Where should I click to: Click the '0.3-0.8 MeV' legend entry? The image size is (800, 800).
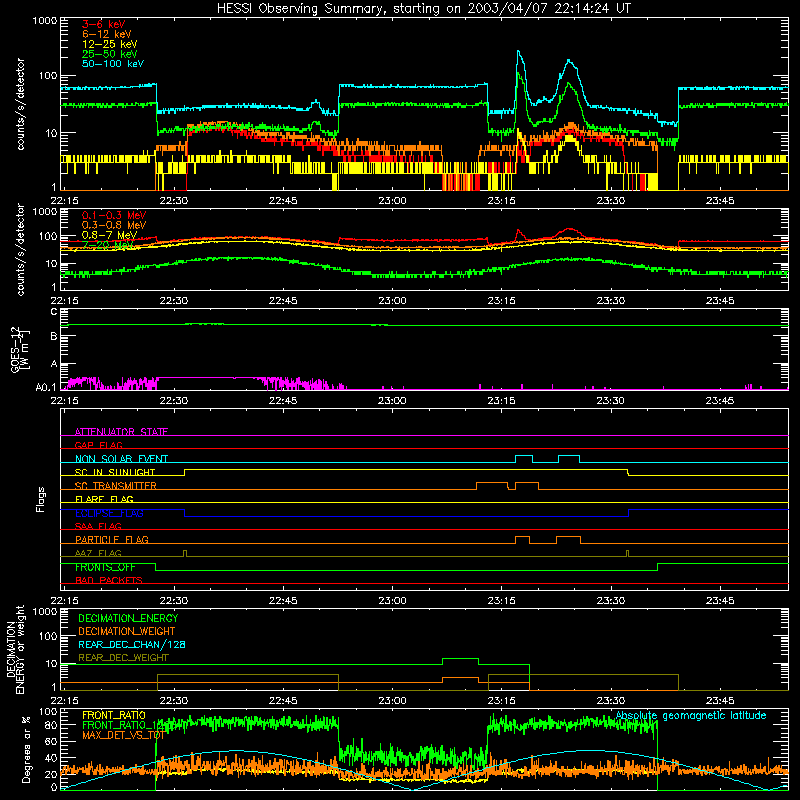pyautogui.click(x=114, y=225)
